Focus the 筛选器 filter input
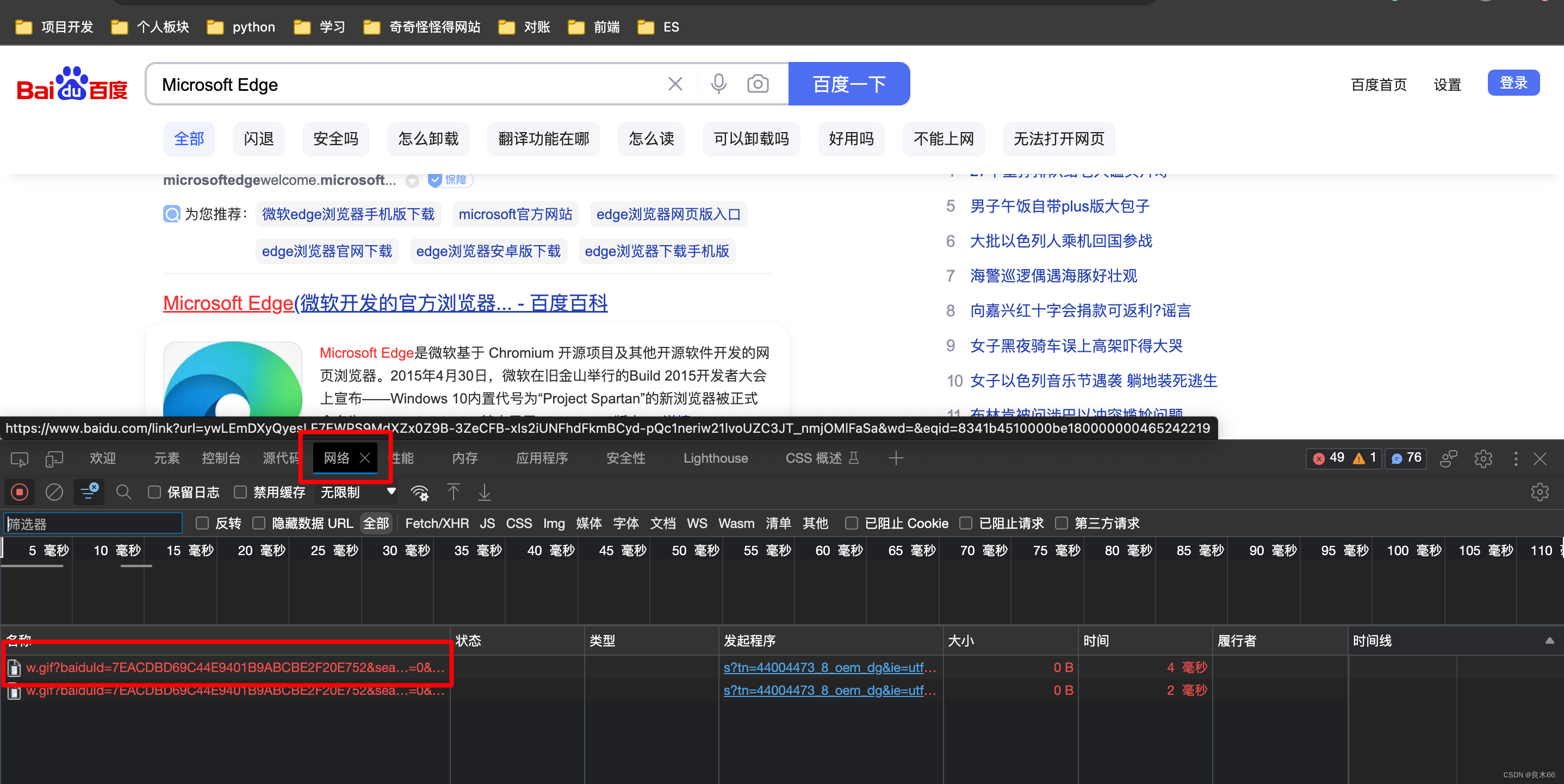 (x=93, y=523)
